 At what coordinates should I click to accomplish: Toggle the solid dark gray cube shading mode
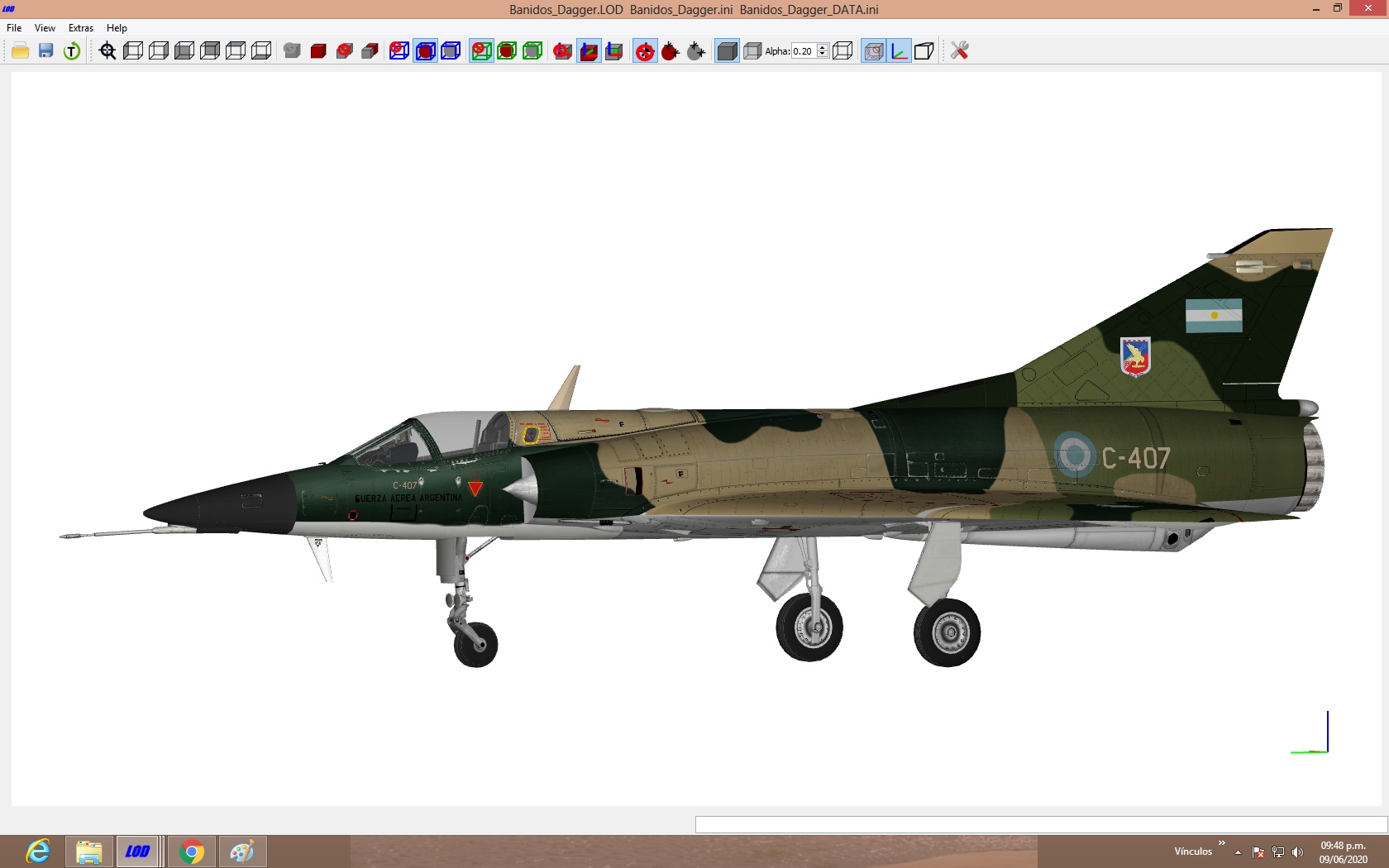(727, 51)
